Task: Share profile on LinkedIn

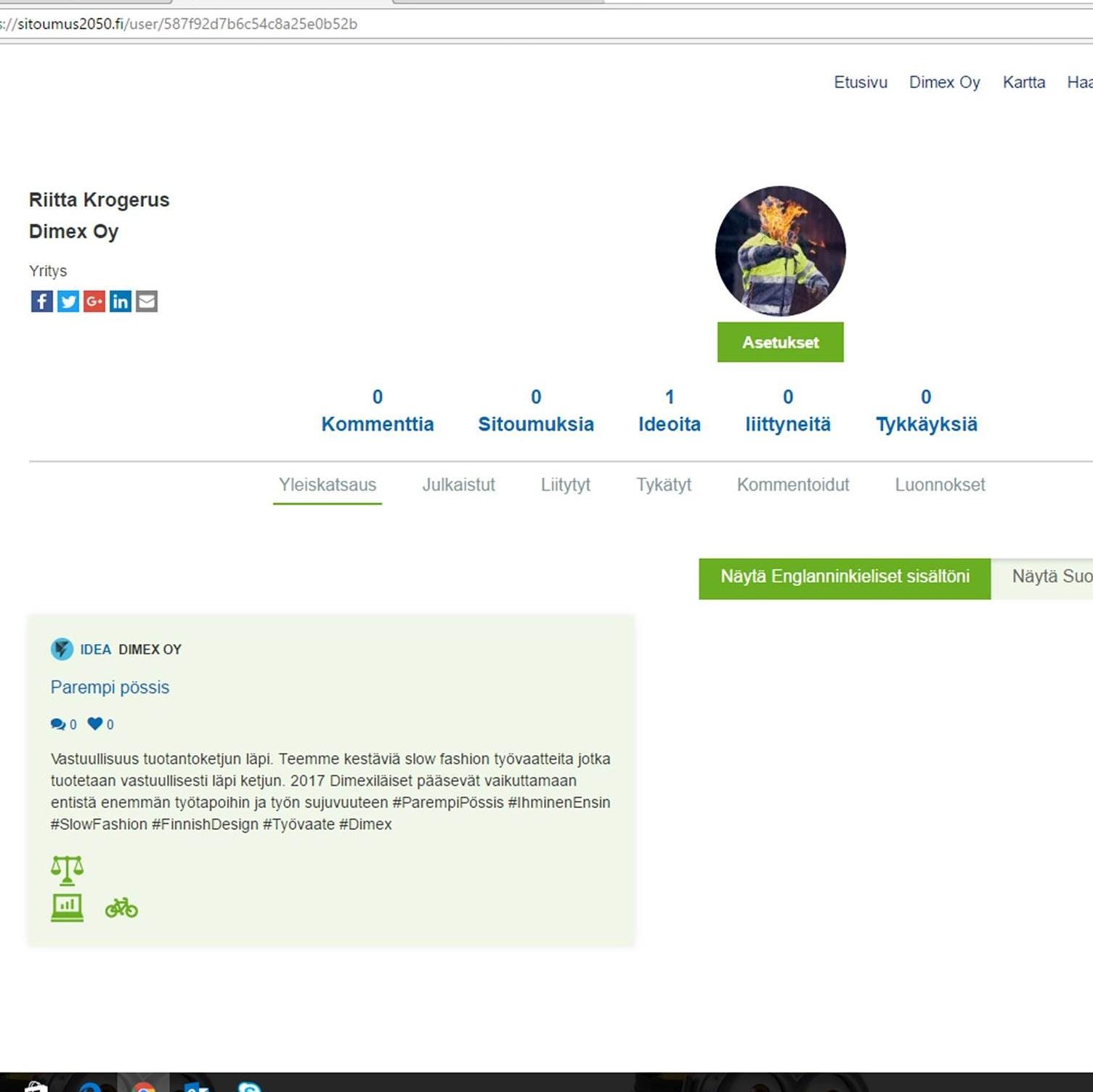Action: click(x=120, y=301)
